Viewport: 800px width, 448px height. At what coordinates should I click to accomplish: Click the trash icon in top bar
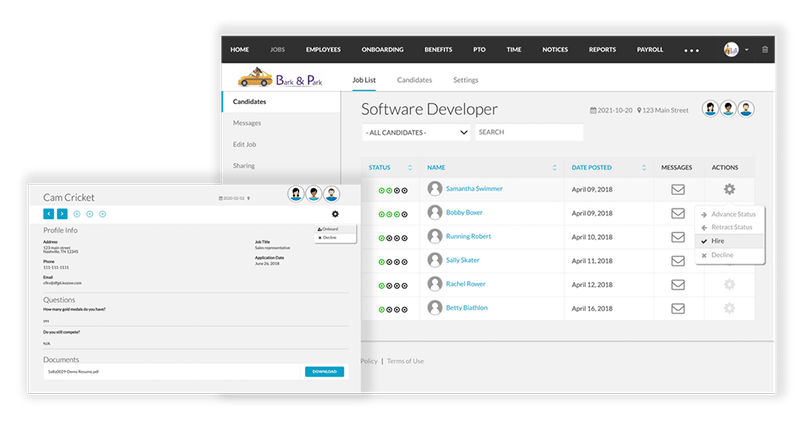click(766, 49)
